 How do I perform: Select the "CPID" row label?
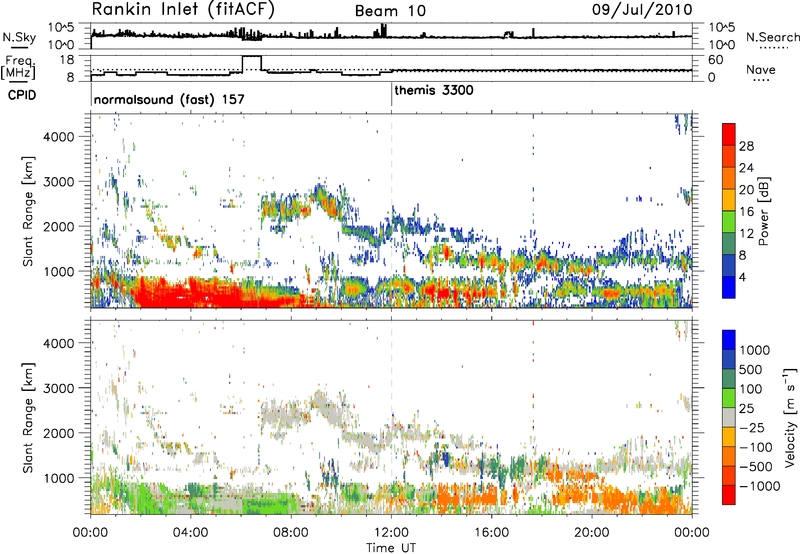(22, 95)
